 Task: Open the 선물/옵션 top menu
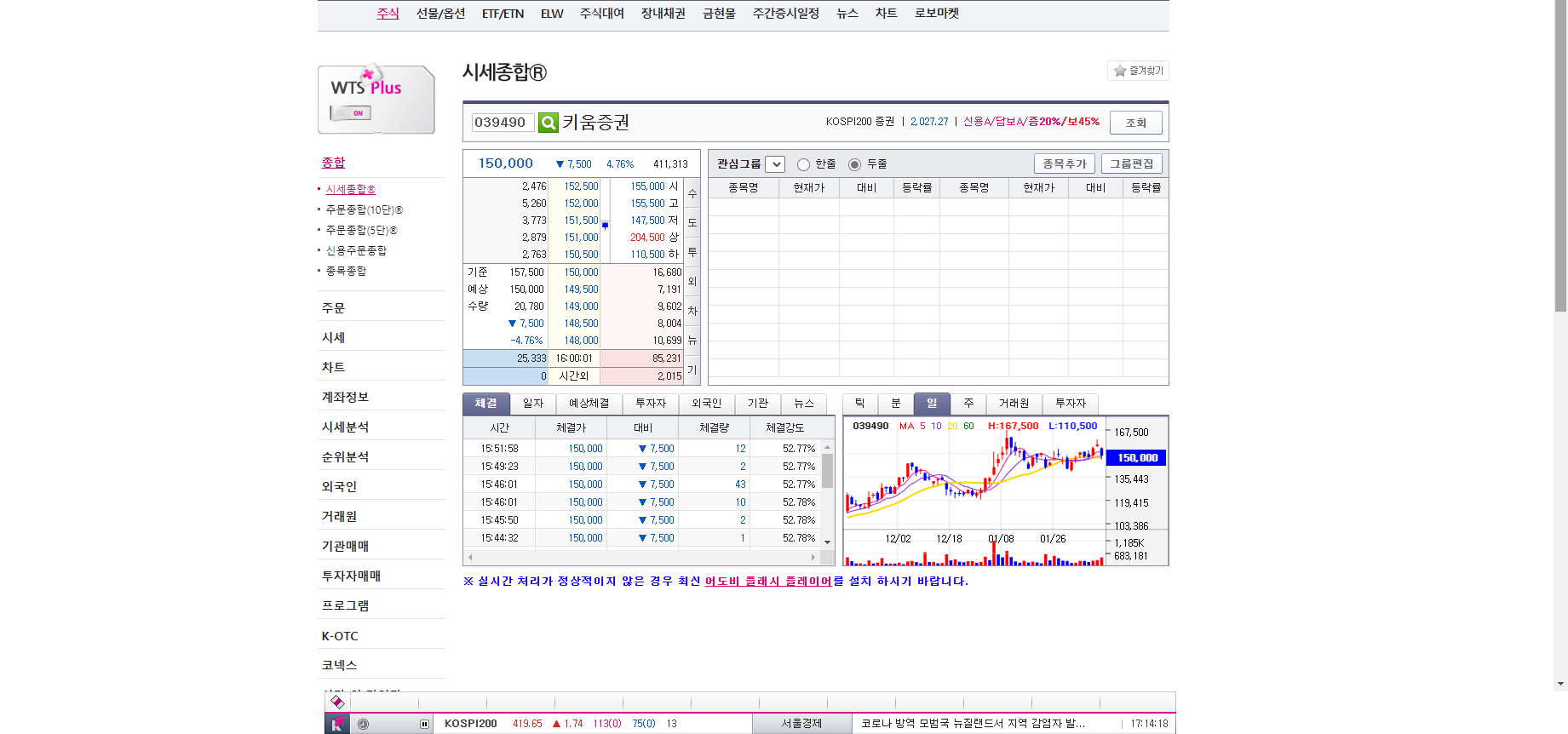(x=440, y=14)
